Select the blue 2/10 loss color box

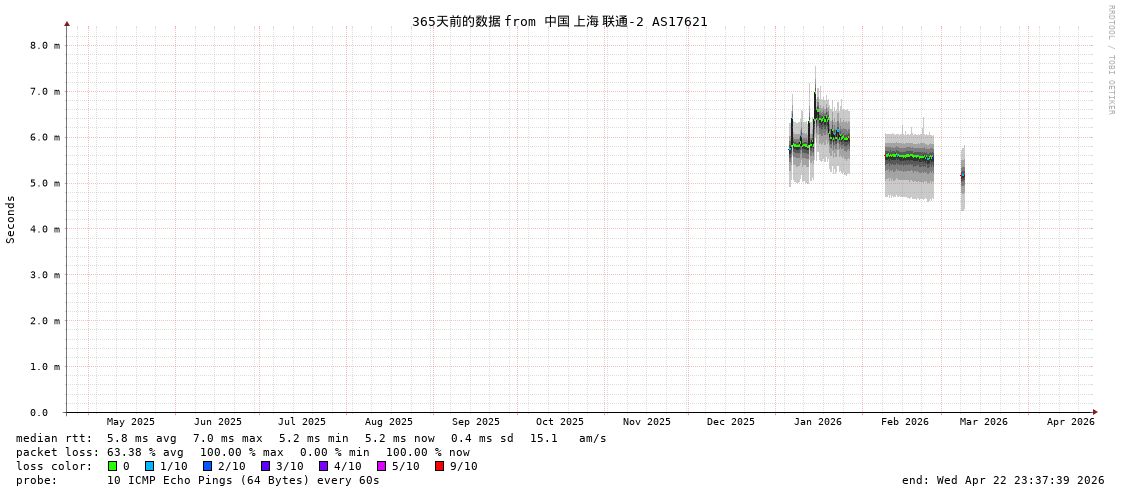point(207,466)
